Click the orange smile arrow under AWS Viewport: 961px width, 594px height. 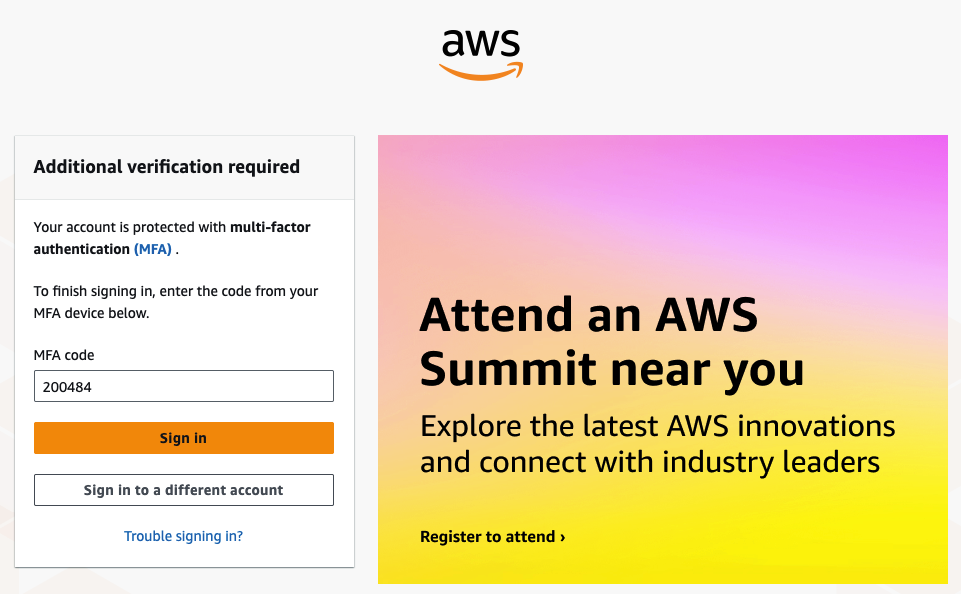point(481,71)
